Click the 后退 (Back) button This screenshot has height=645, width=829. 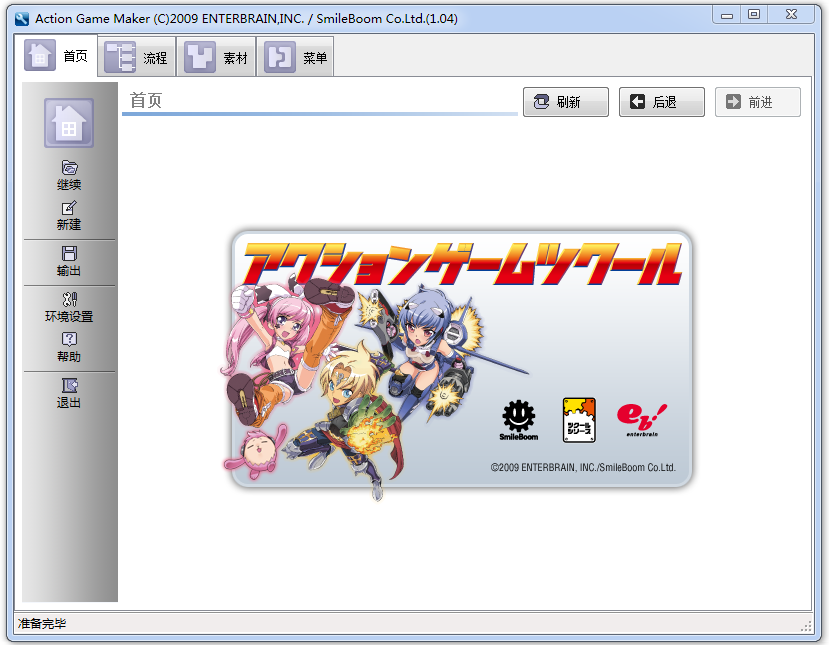662,102
